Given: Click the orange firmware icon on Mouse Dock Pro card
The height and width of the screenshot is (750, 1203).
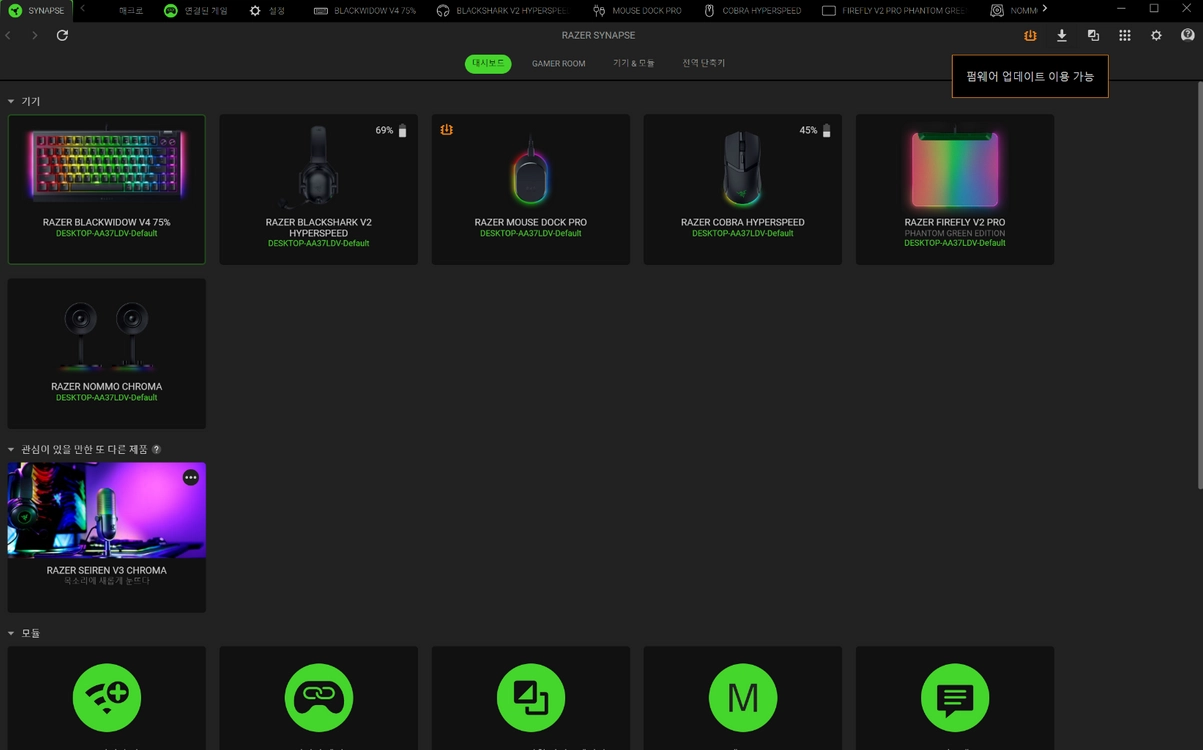Looking at the screenshot, I should (x=446, y=130).
